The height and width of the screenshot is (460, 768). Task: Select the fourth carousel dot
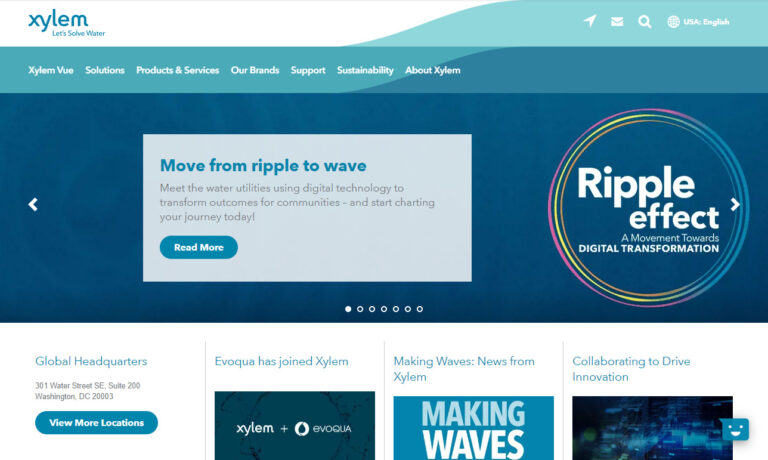click(384, 309)
